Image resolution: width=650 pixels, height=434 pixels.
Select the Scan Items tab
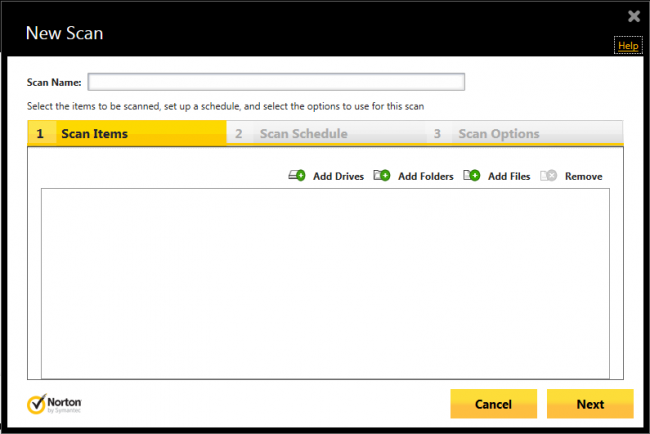(94, 133)
